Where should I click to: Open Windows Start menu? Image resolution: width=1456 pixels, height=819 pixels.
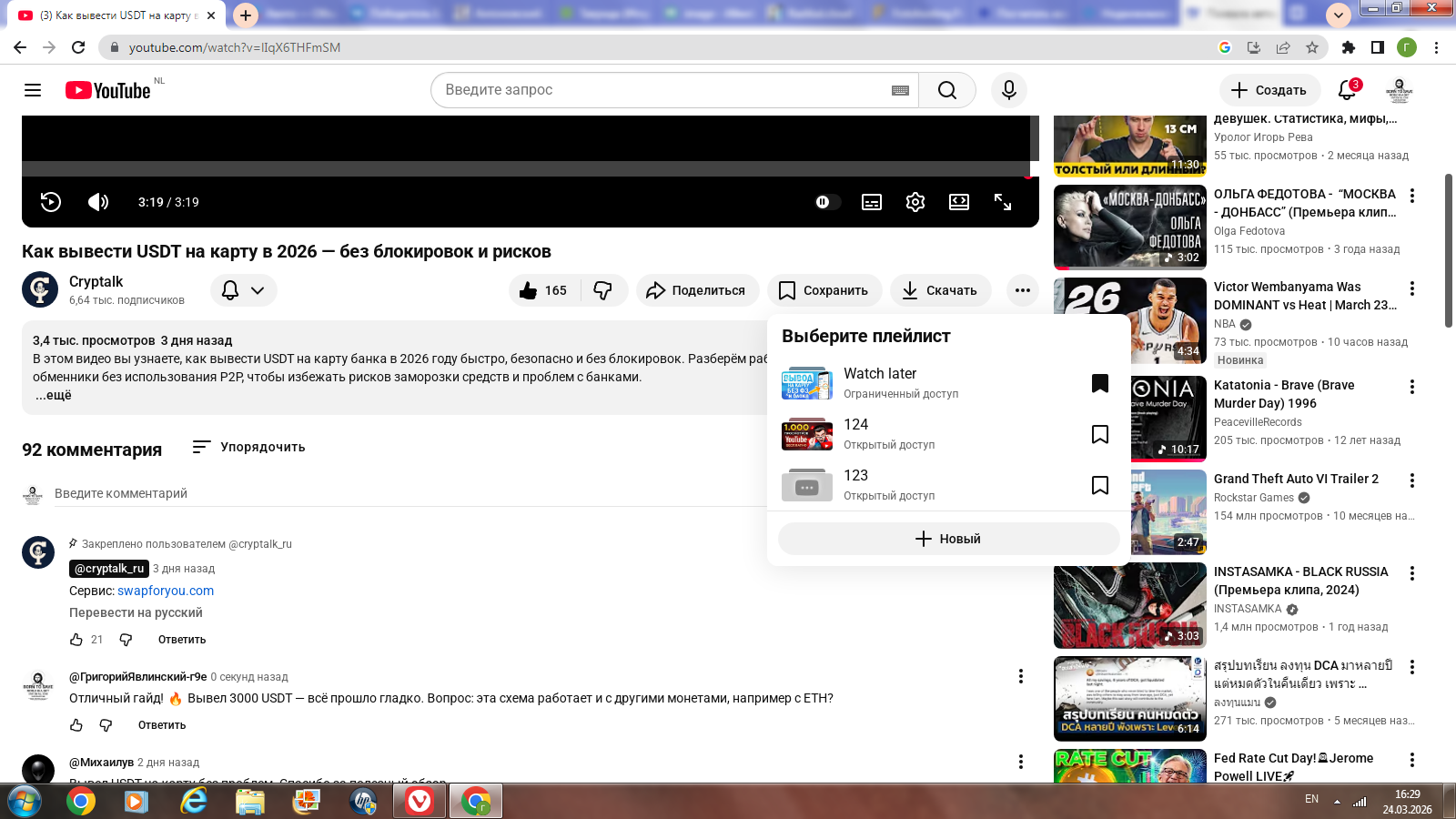25,801
